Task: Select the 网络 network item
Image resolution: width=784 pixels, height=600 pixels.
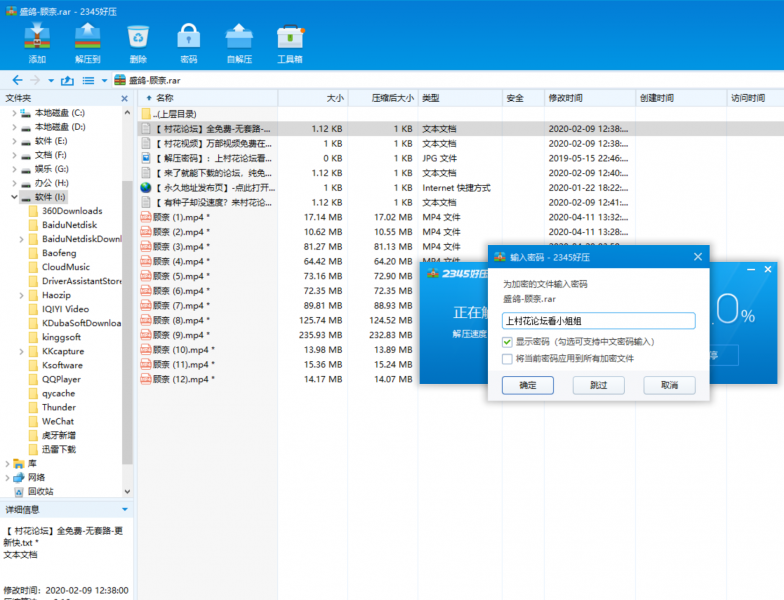Action: point(36,477)
